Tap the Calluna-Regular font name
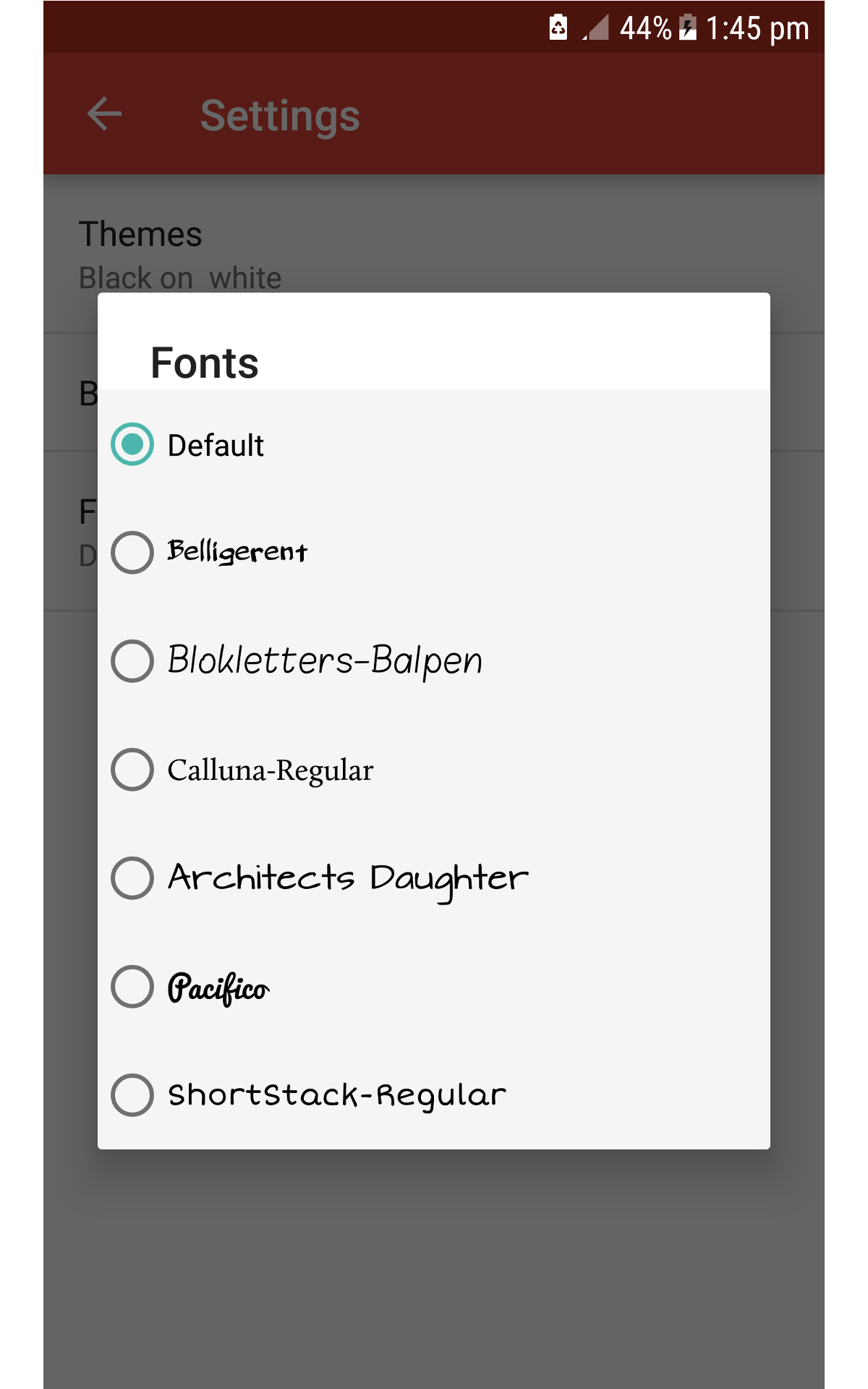The image size is (868, 1389). point(271,770)
